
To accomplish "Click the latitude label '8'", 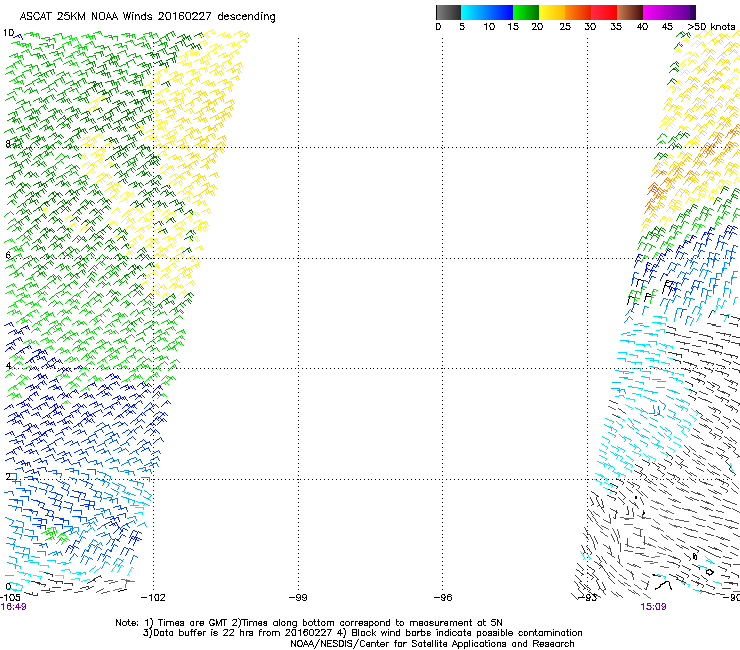I will (x=8, y=144).
